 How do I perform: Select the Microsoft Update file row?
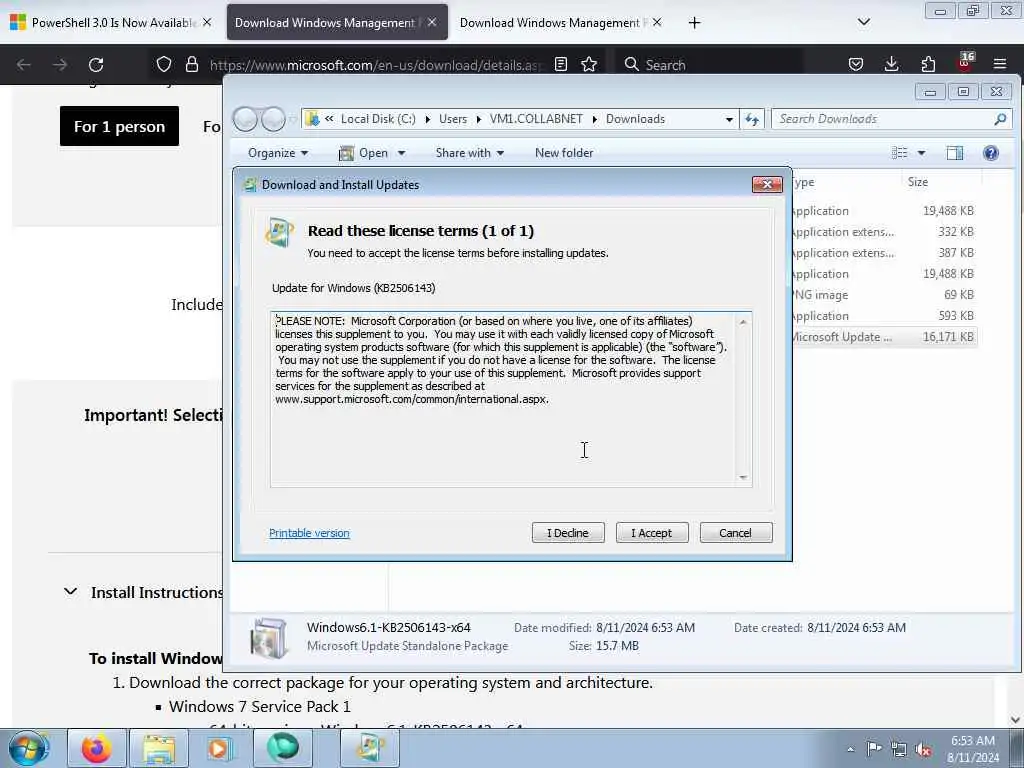coord(885,337)
